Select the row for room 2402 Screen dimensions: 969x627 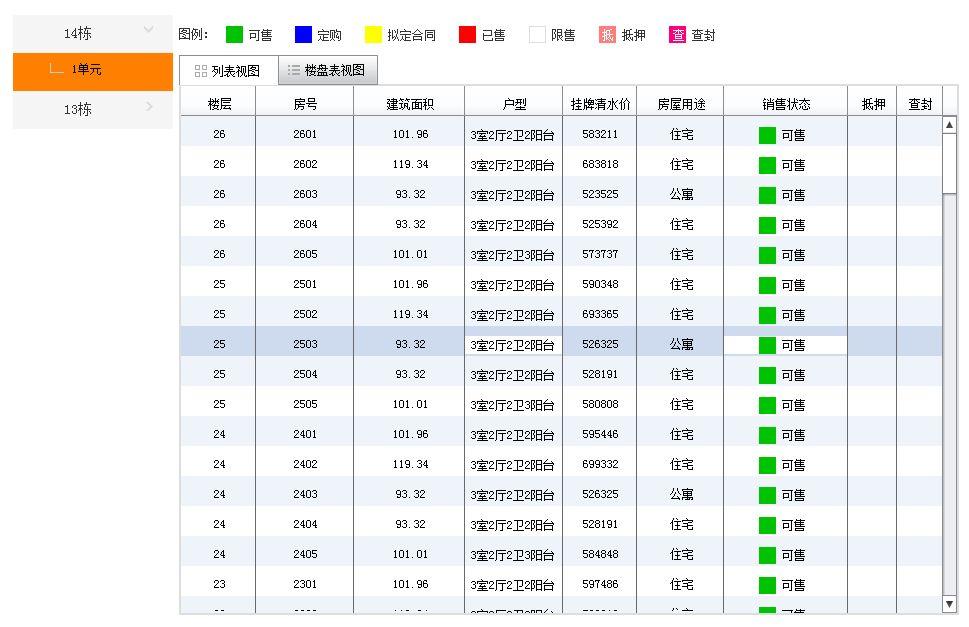305,464
